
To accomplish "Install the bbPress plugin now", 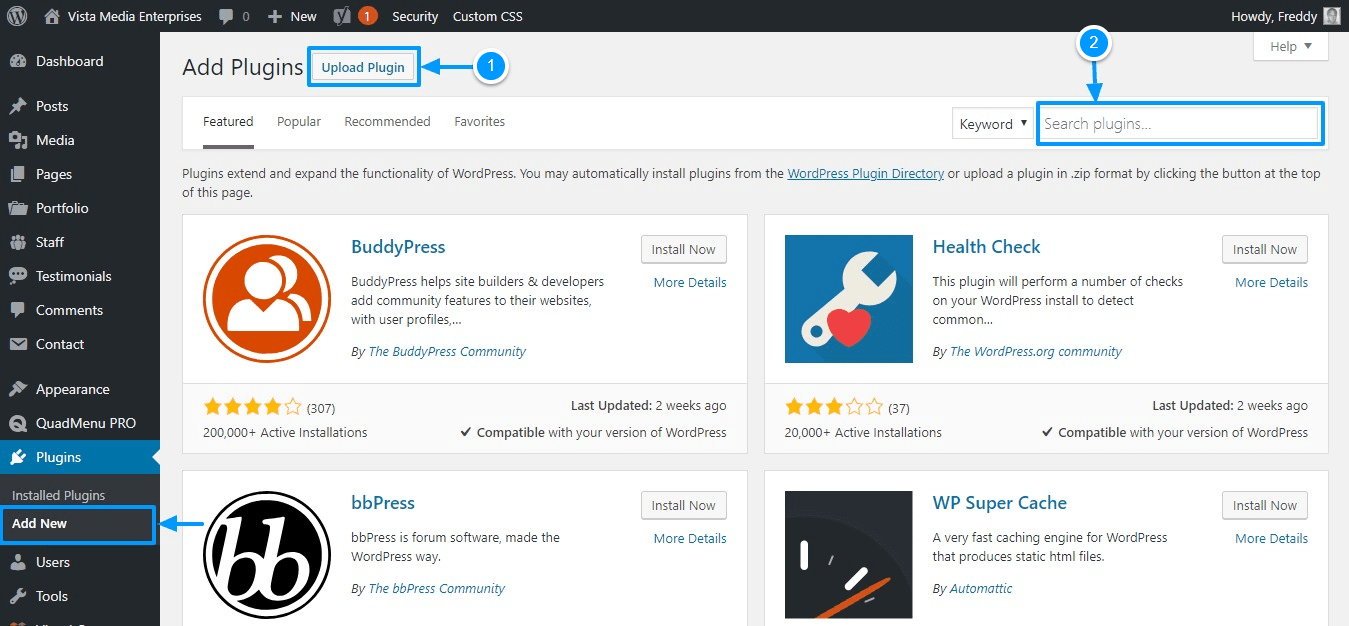I will click(684, 506).
